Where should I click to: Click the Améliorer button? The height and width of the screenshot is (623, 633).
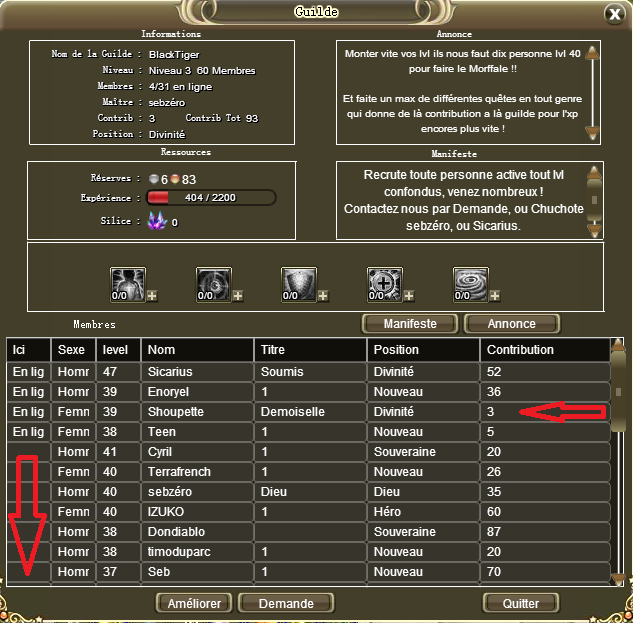[194, 603]
